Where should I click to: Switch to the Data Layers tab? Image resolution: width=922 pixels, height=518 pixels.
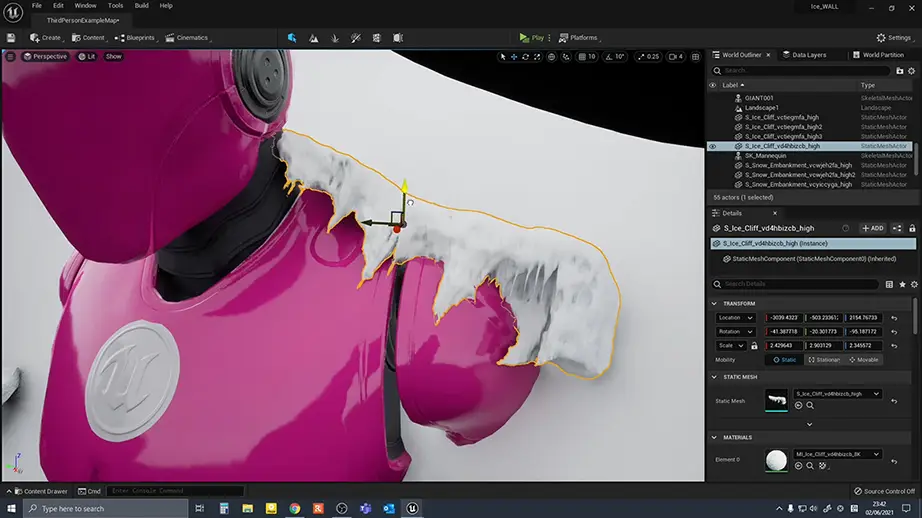coord(806,55)
